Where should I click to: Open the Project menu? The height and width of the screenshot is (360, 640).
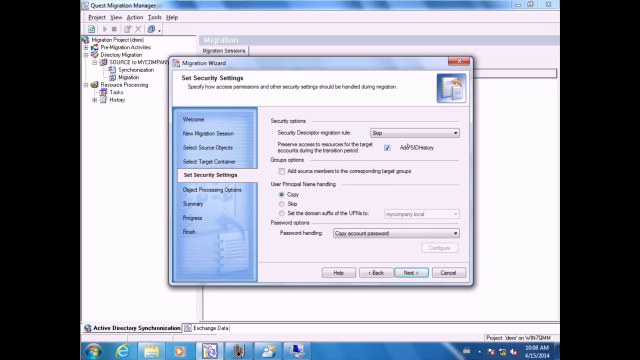[x=97, y=17]
